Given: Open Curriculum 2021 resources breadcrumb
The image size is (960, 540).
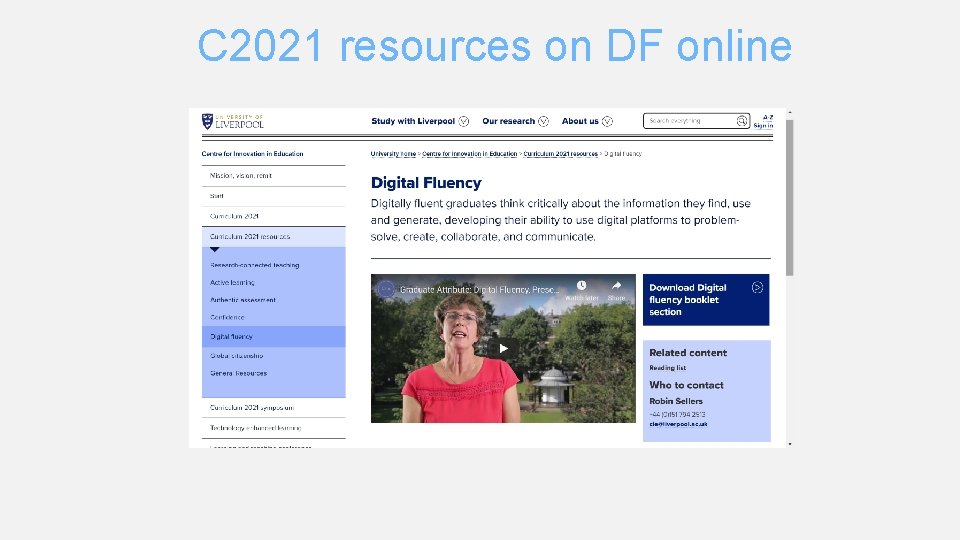Looking at the screenshot, I should click(x=561, y=154).
